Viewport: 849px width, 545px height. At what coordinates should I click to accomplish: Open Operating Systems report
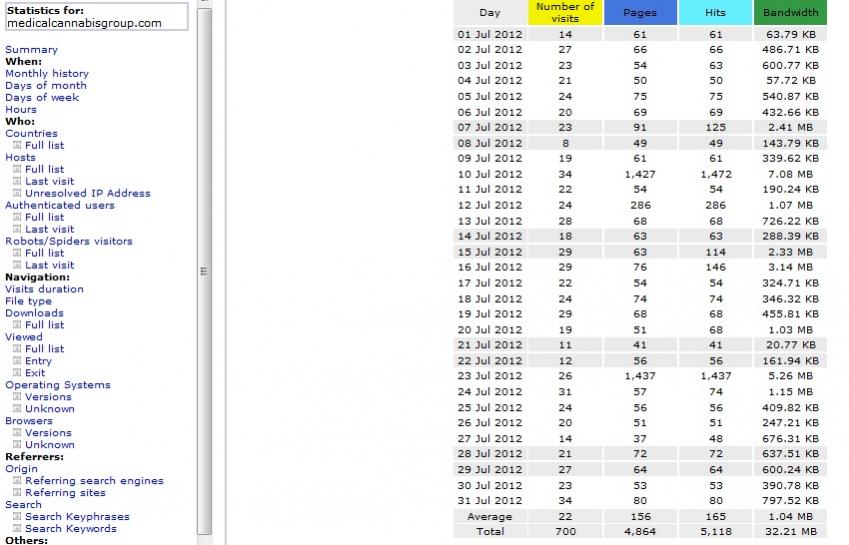[58, 384]
